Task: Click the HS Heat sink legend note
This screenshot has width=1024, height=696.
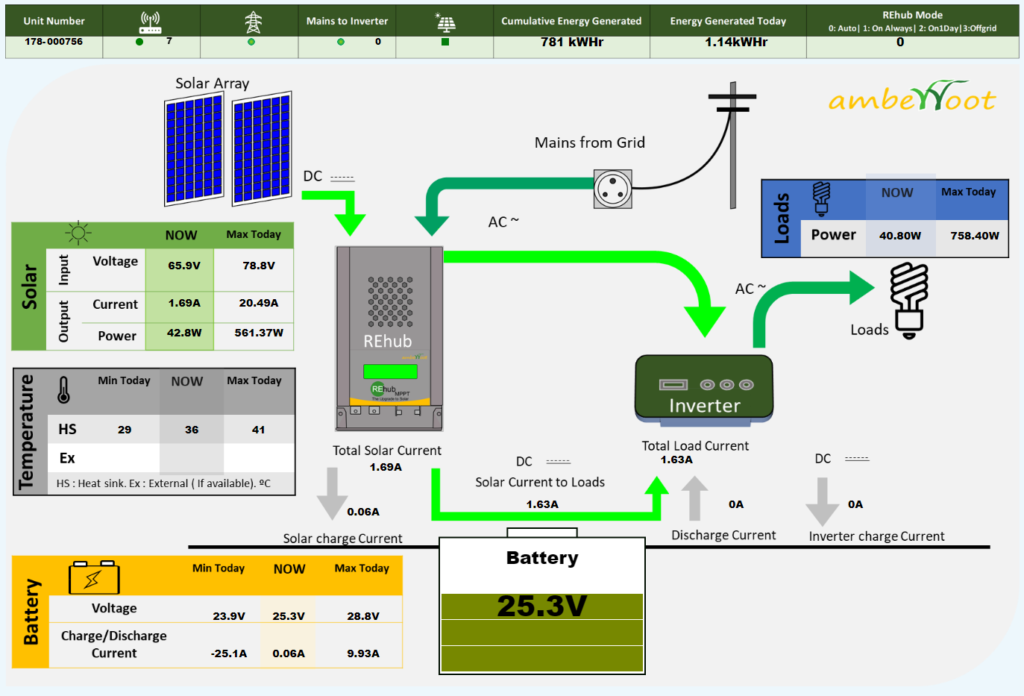Action: [163, 483]
